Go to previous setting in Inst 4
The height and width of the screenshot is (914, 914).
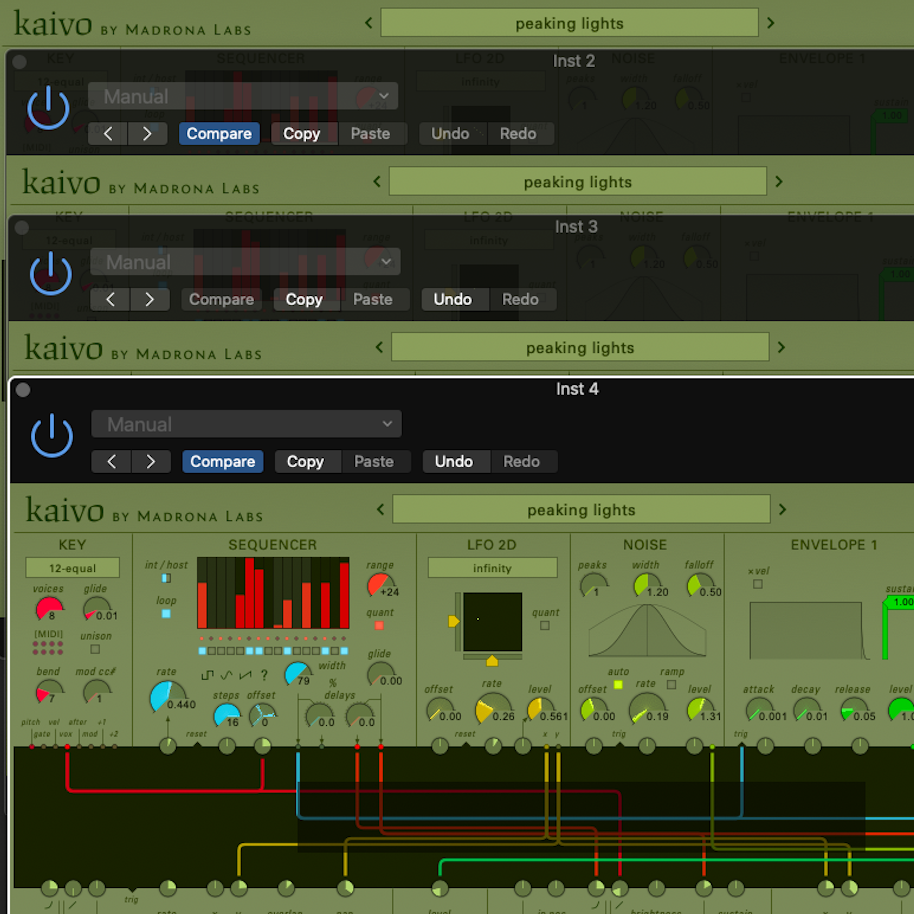[111, 462]
